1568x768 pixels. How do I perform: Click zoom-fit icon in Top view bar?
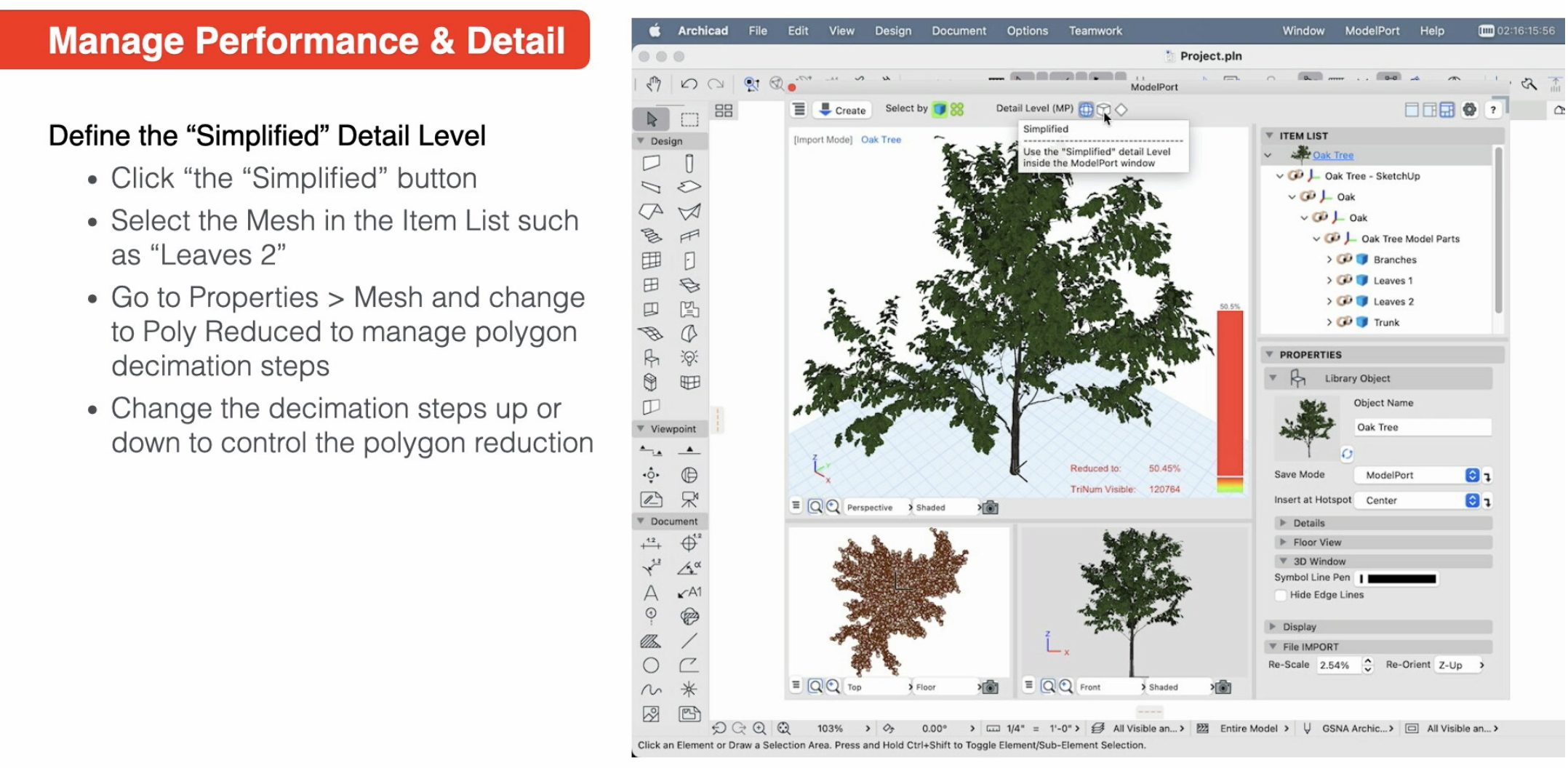[x=815, y=686]
